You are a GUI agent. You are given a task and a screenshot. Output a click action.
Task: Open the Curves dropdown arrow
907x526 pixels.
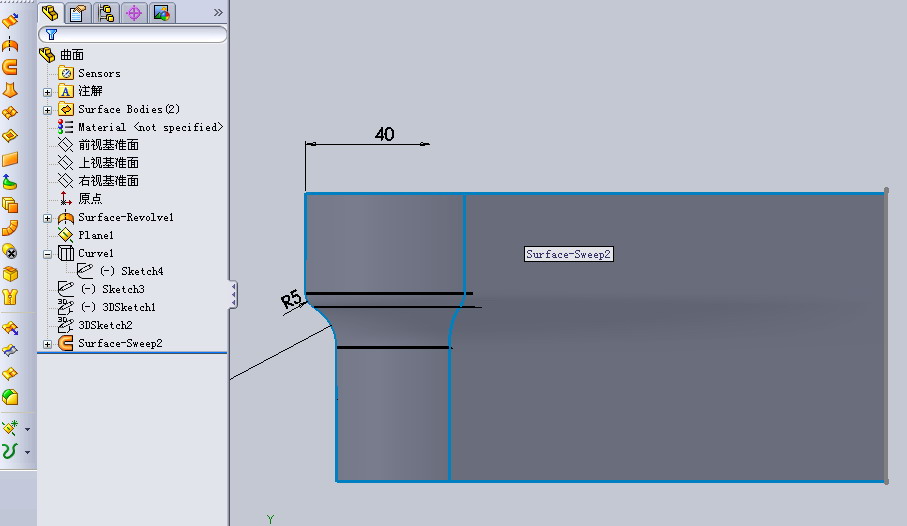(x=27, y=453)
